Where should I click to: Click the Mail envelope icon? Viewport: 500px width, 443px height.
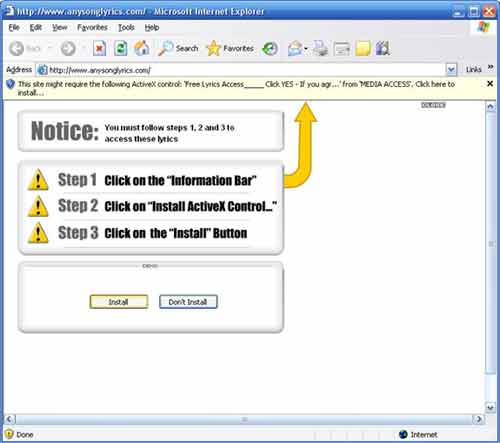295,49
